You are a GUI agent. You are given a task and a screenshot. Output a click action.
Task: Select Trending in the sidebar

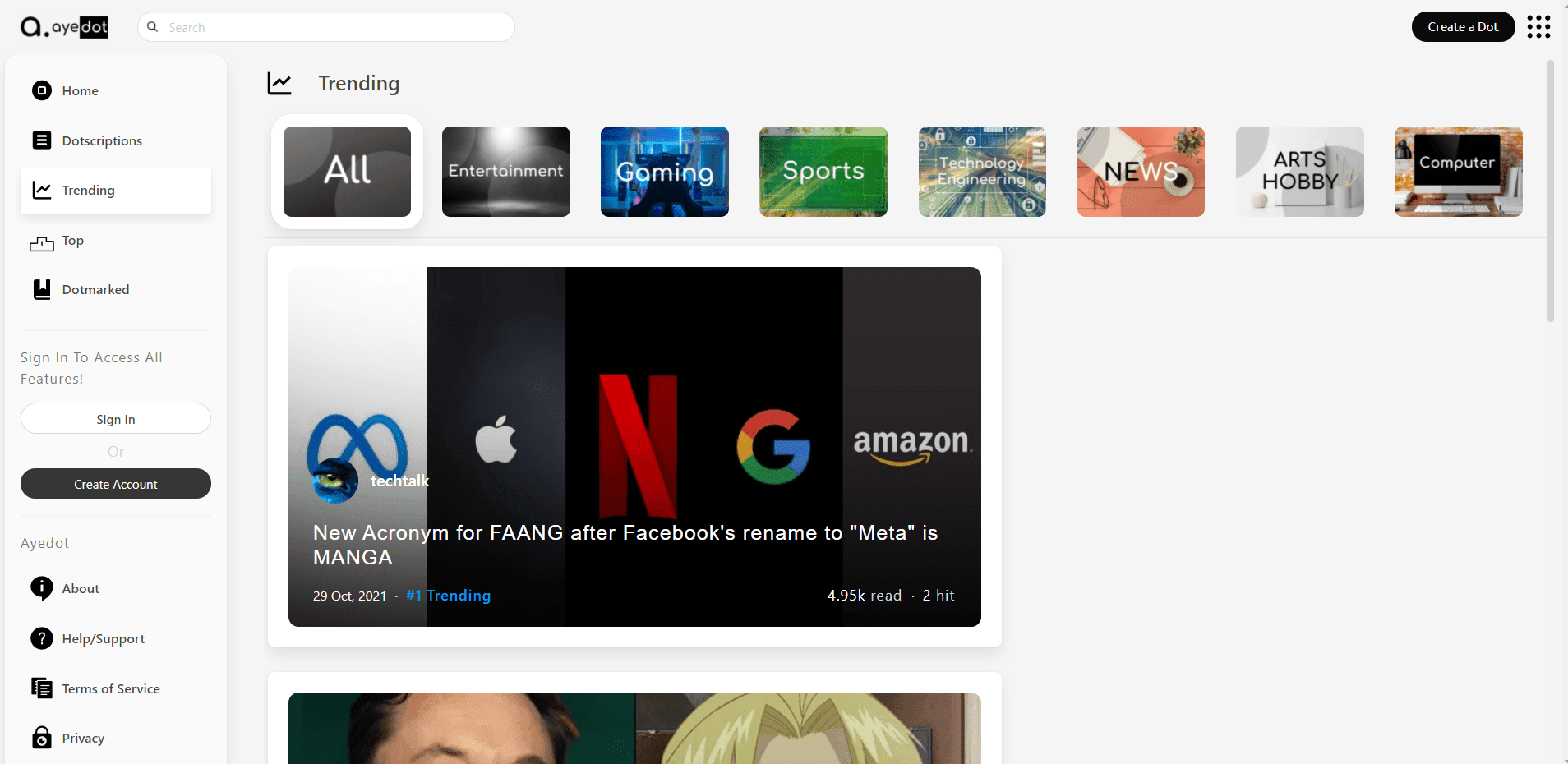(116, 191)
